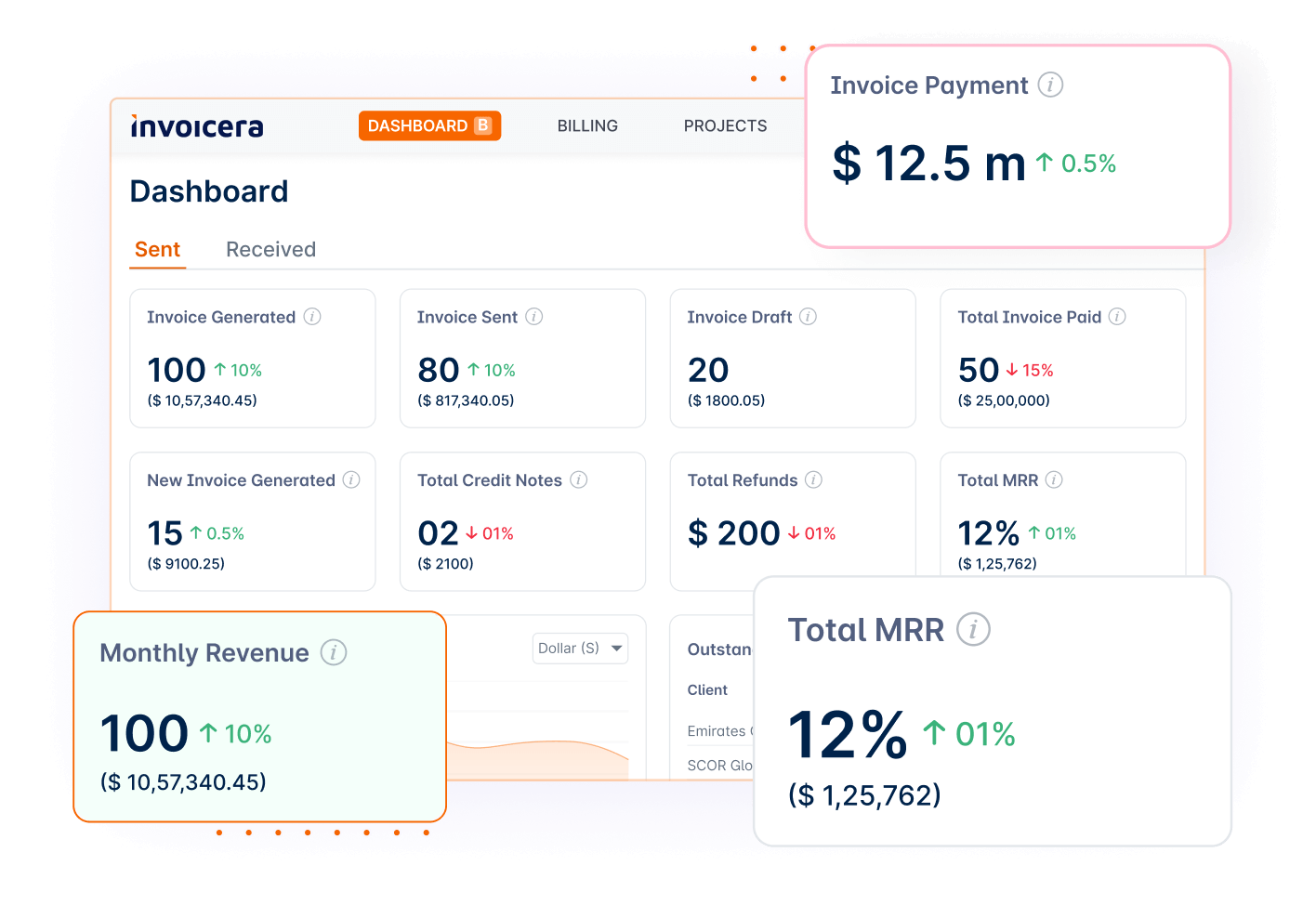Click the $ 12.5 m Invoice Payment value
This screenshot has width=1316, height=905.
(x=928, y=164)
